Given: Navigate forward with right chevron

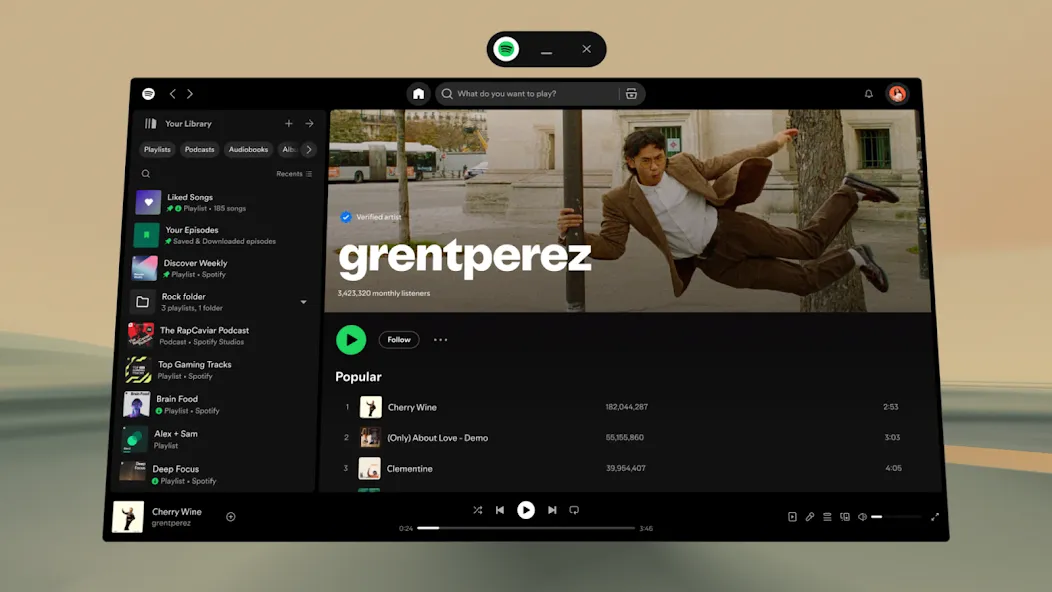Looking at the screenshot, I should tap(190, 94).
